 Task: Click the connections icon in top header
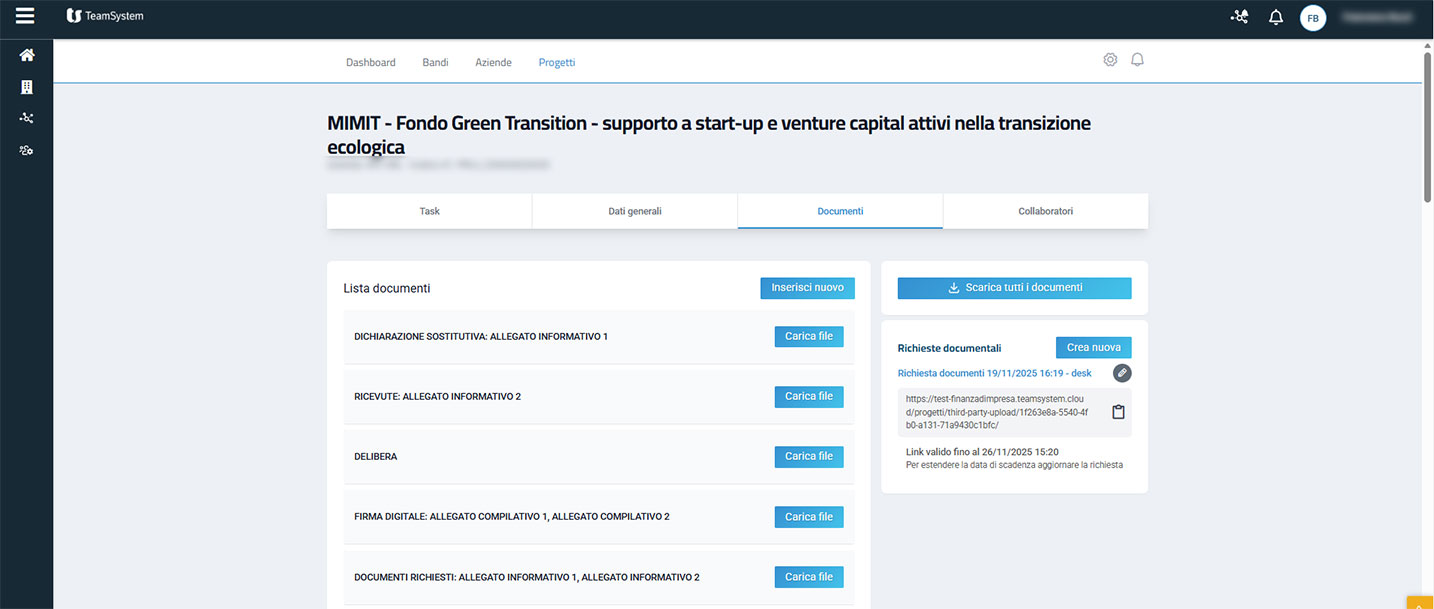pos(1239,17)
